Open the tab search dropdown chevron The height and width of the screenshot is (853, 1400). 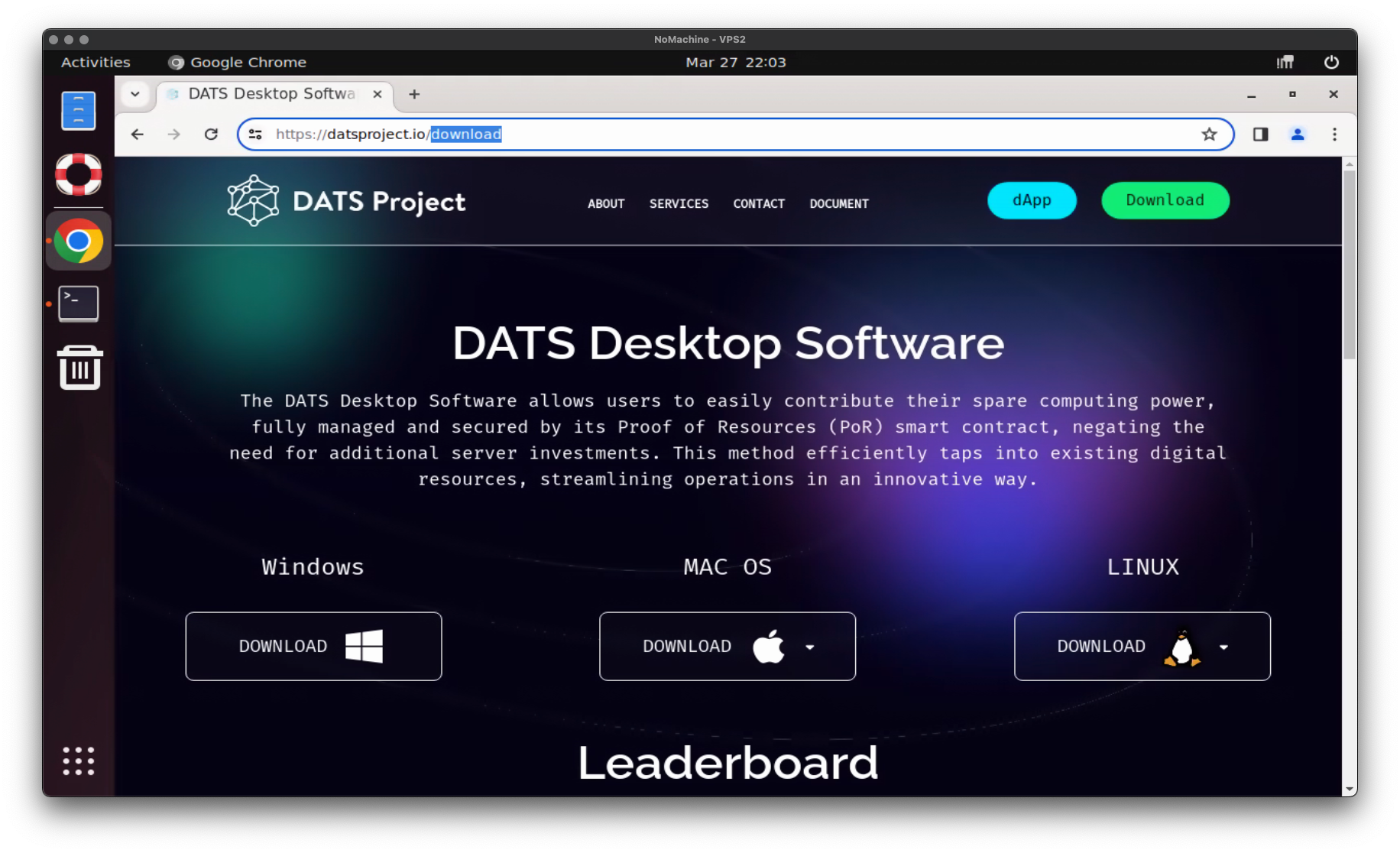(x=135, y=94)
